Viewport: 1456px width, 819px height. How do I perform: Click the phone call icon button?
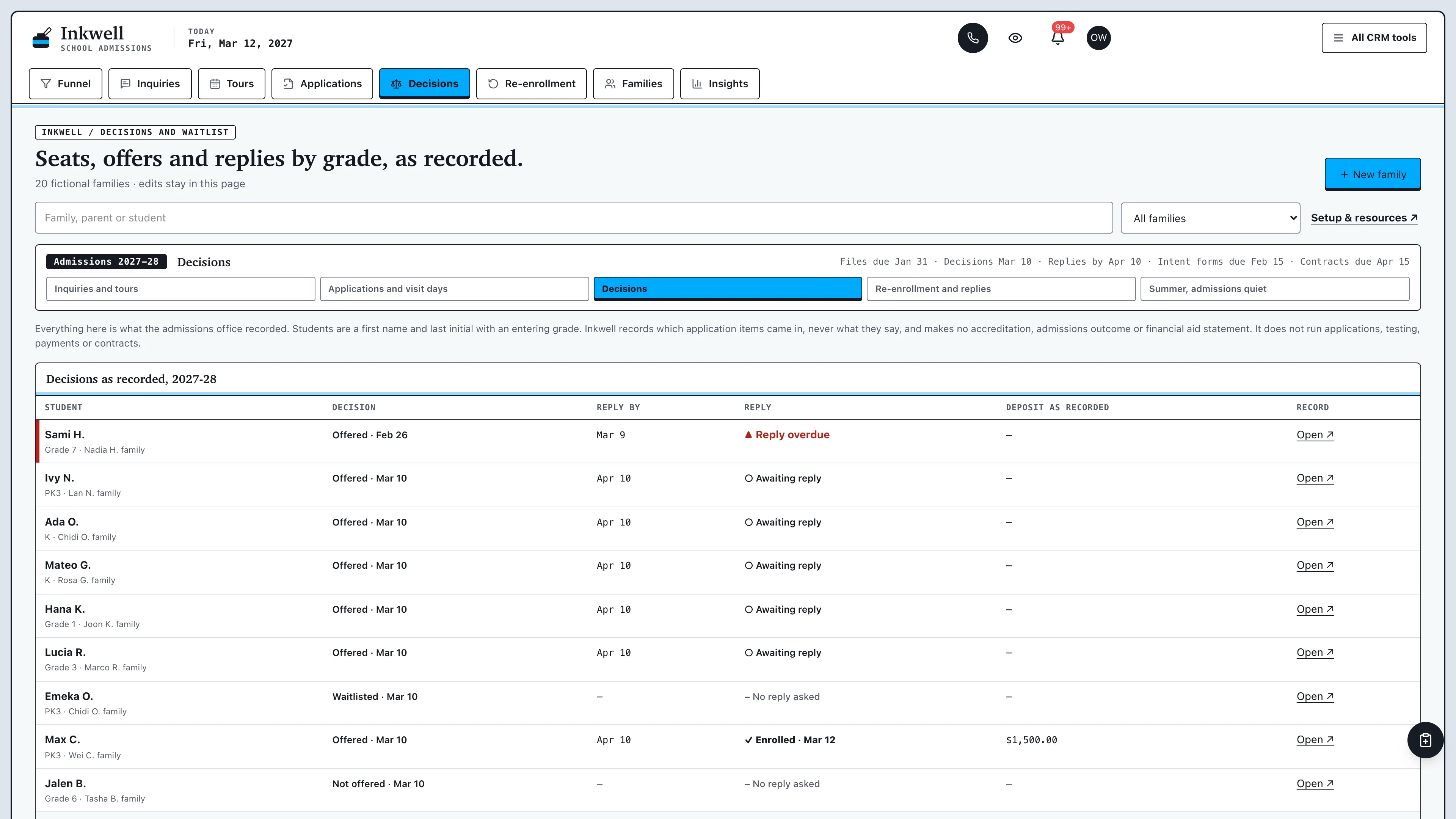972,38
